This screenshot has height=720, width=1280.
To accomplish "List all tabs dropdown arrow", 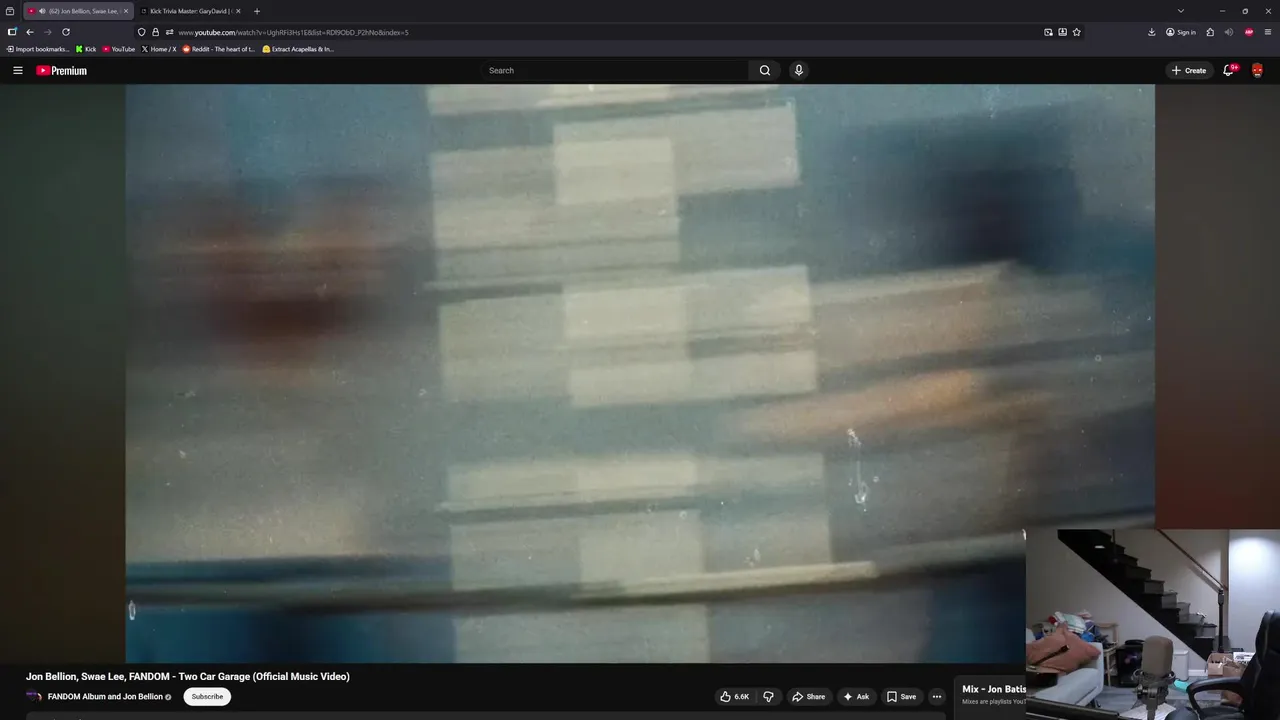I will coord(1181,11).
